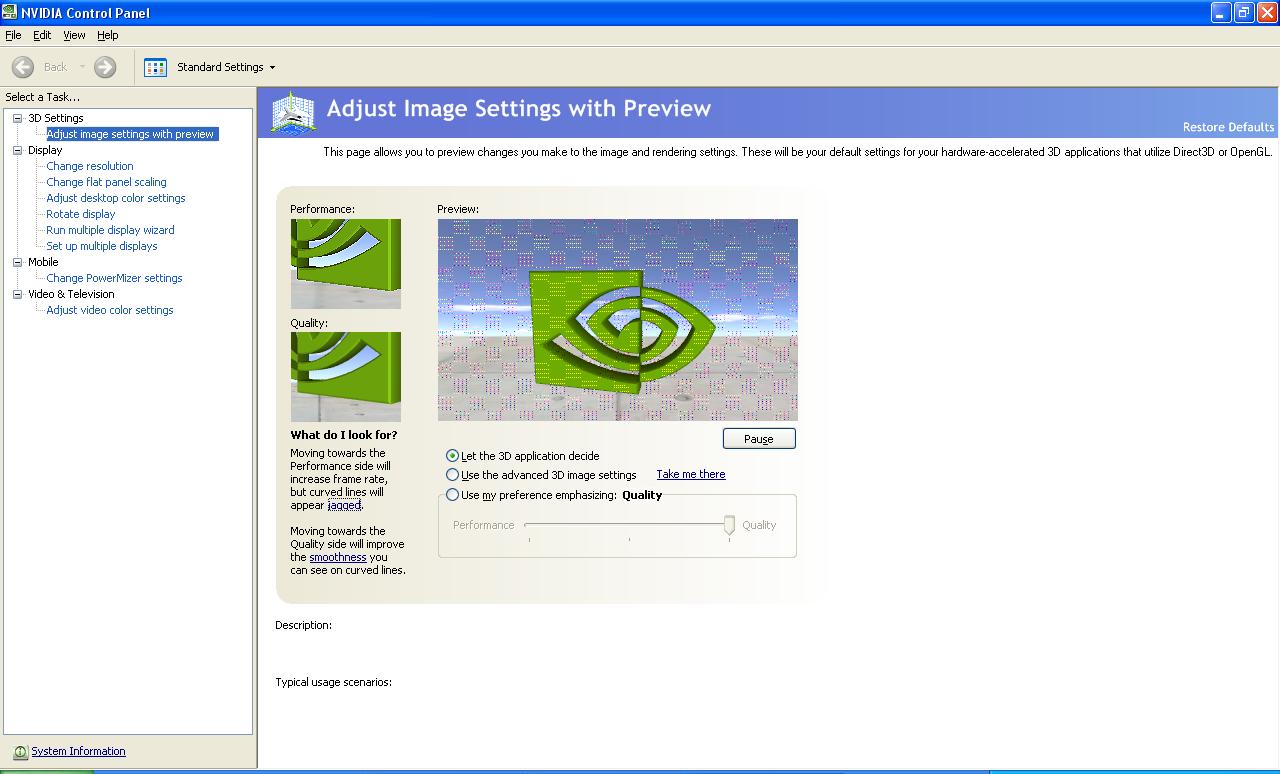This screenshot has width=1280, height=774.
Task: Open 'Rotate display' task
Action: click(x=81, y=214)
